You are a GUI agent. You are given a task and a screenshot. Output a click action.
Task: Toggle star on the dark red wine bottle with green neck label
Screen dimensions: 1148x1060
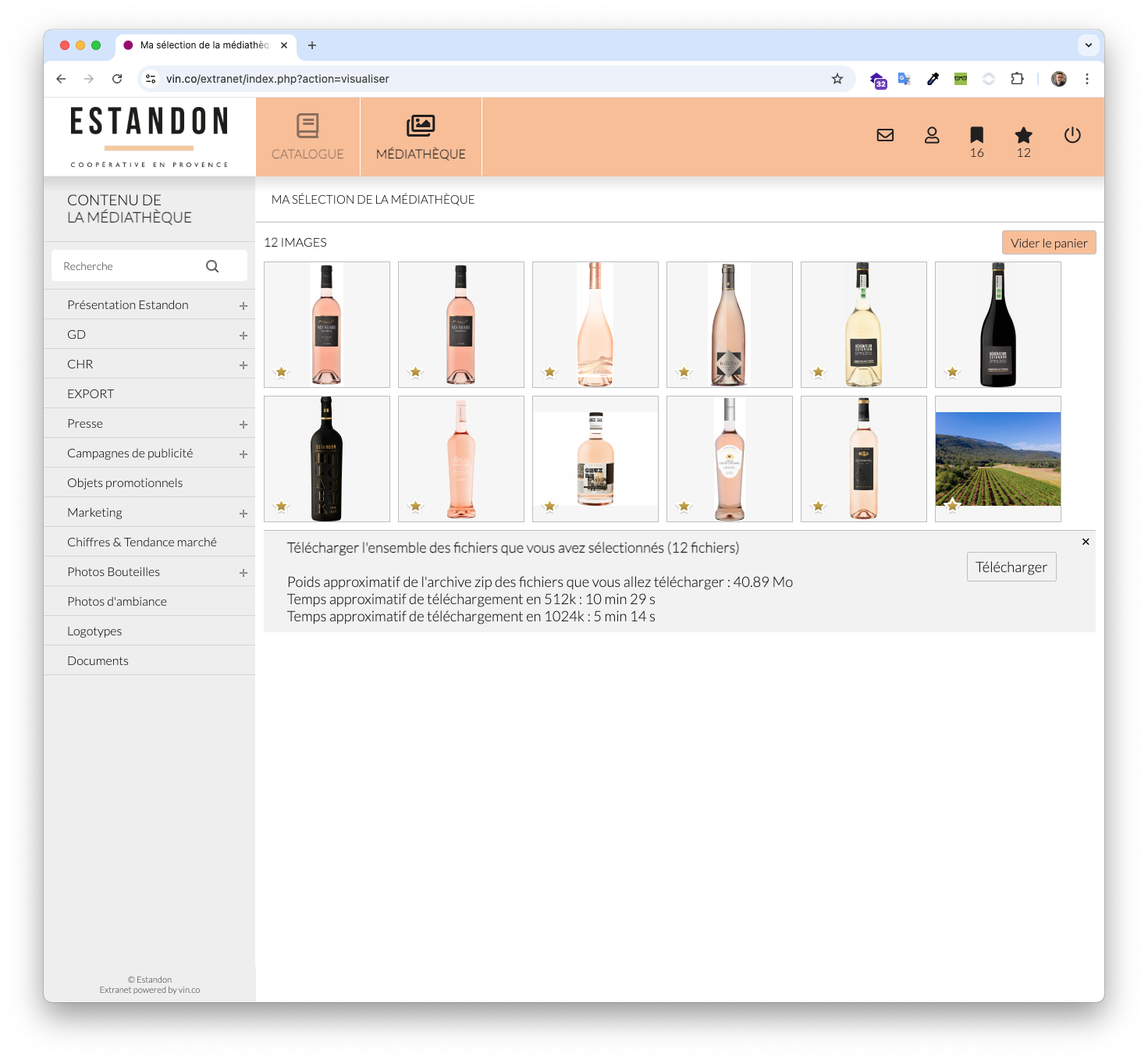point(953,372)
